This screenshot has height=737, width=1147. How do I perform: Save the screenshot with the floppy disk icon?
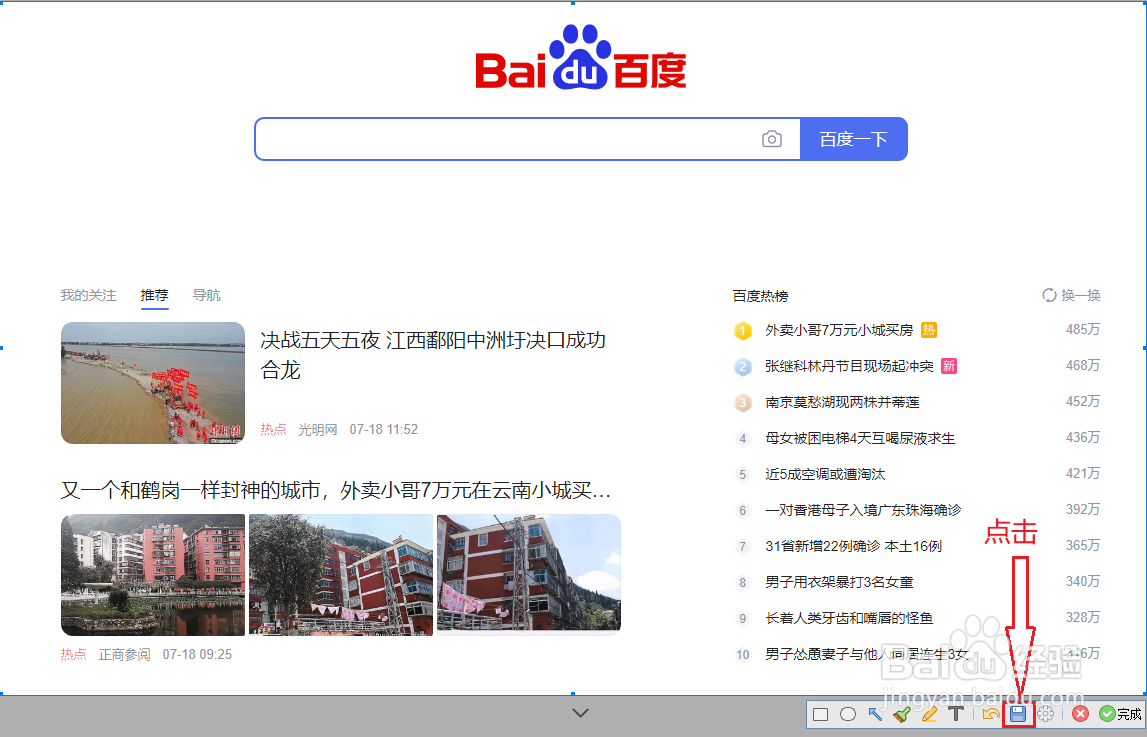1018,714
